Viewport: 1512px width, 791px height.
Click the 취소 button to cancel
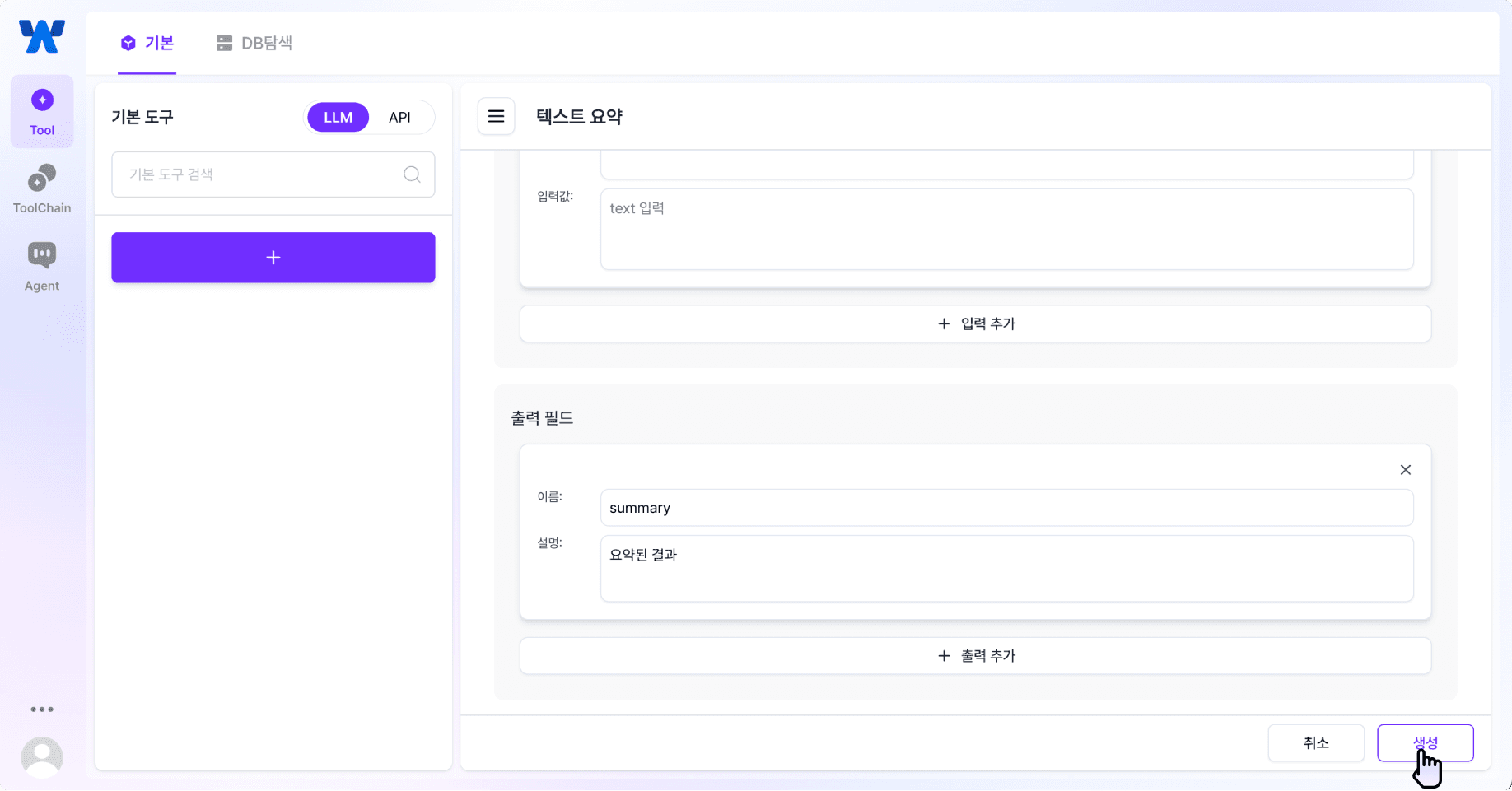(x=1316, y=742)
